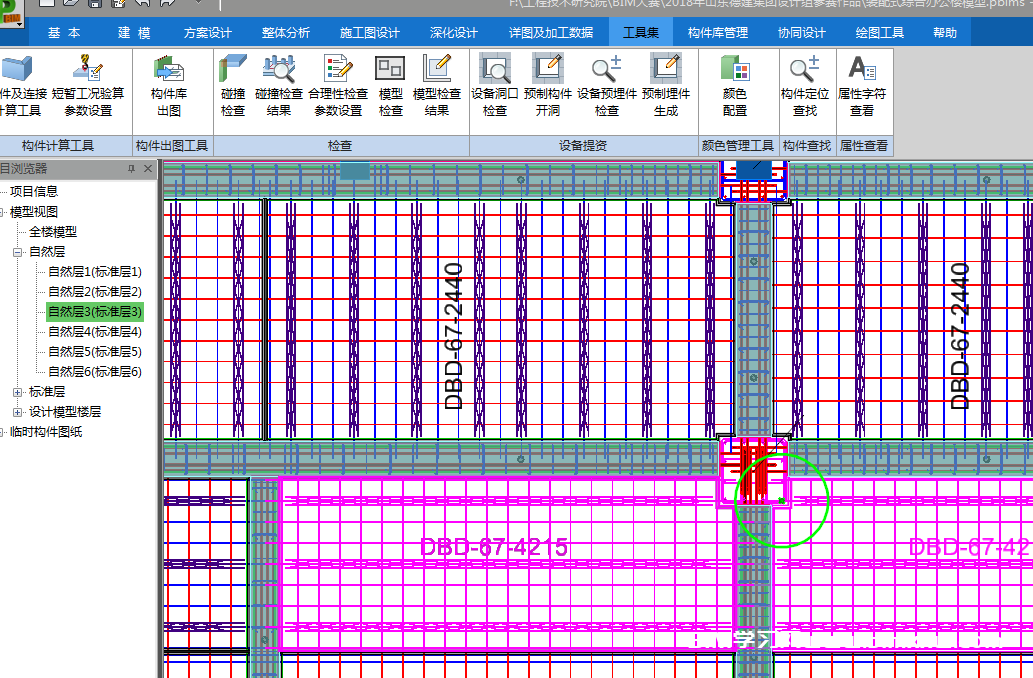Open the 施工图设计 ribbon tab
This screenshot has width=1033, height=678.
pos(369,33)
